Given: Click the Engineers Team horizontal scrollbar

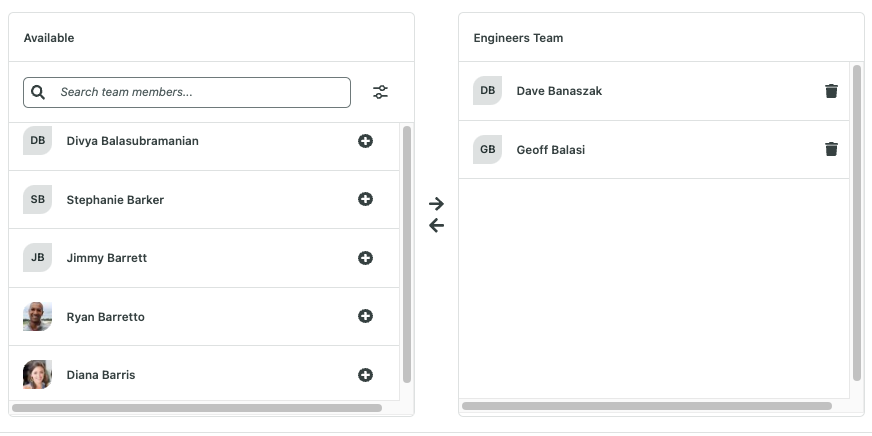Looking at the screenshot, I should point(647,406).
